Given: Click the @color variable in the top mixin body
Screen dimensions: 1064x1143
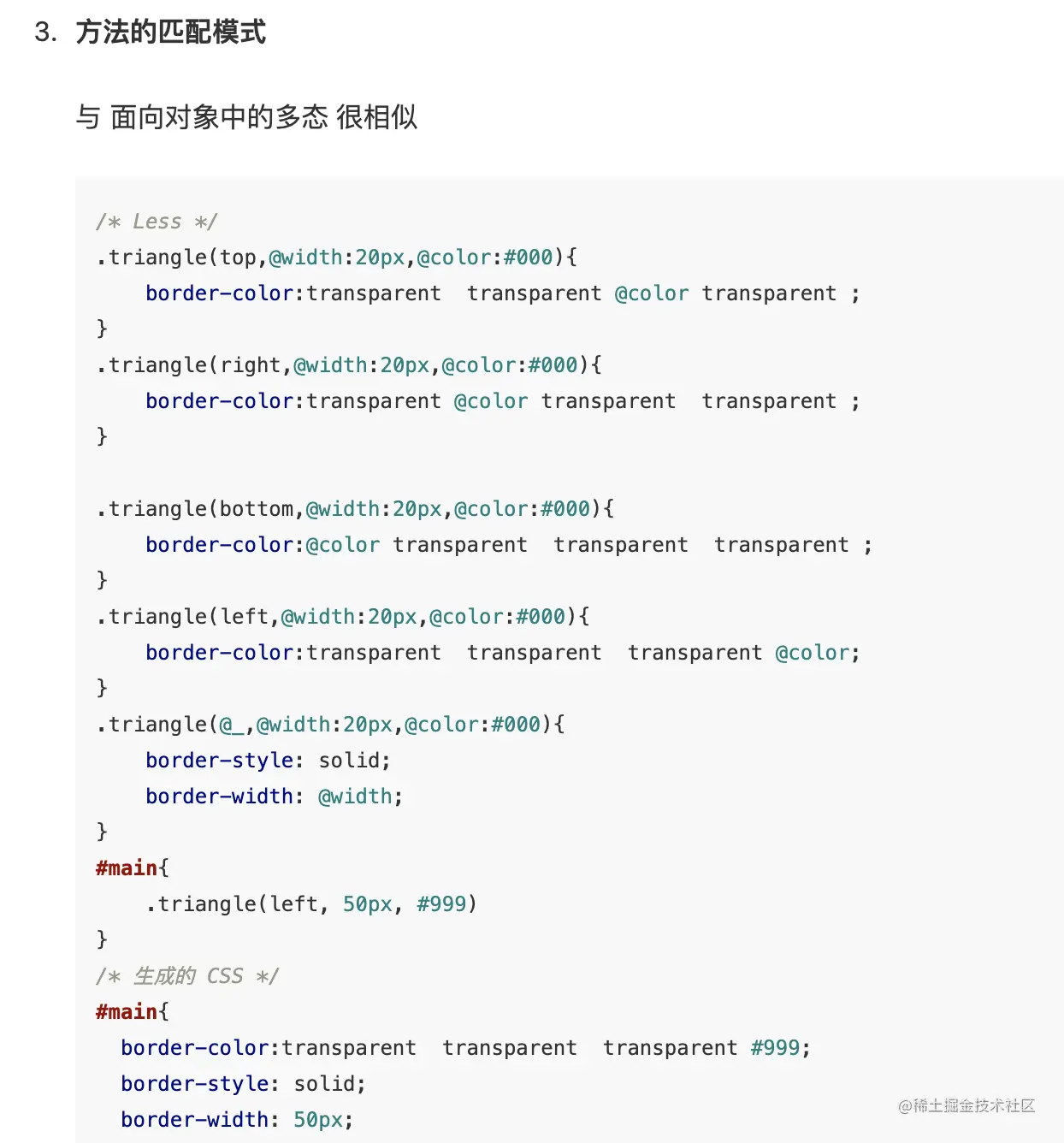Looking at the screenshot, I should point(652,293).
